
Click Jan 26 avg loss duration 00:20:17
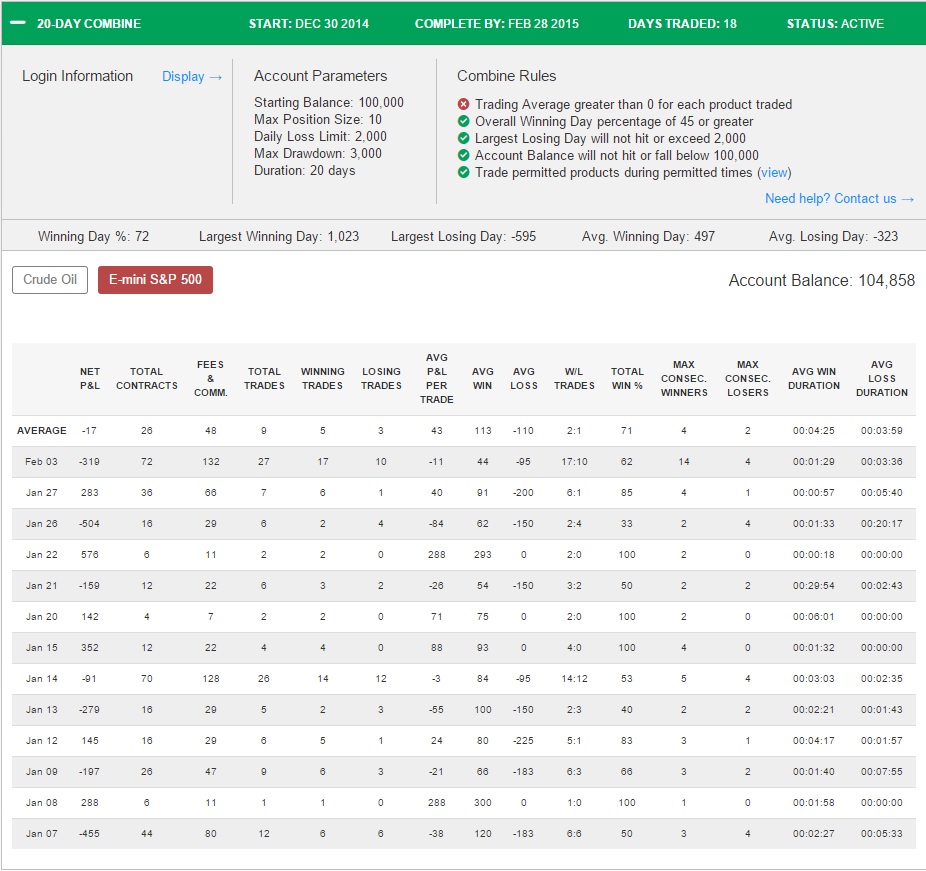coord(882,524)
